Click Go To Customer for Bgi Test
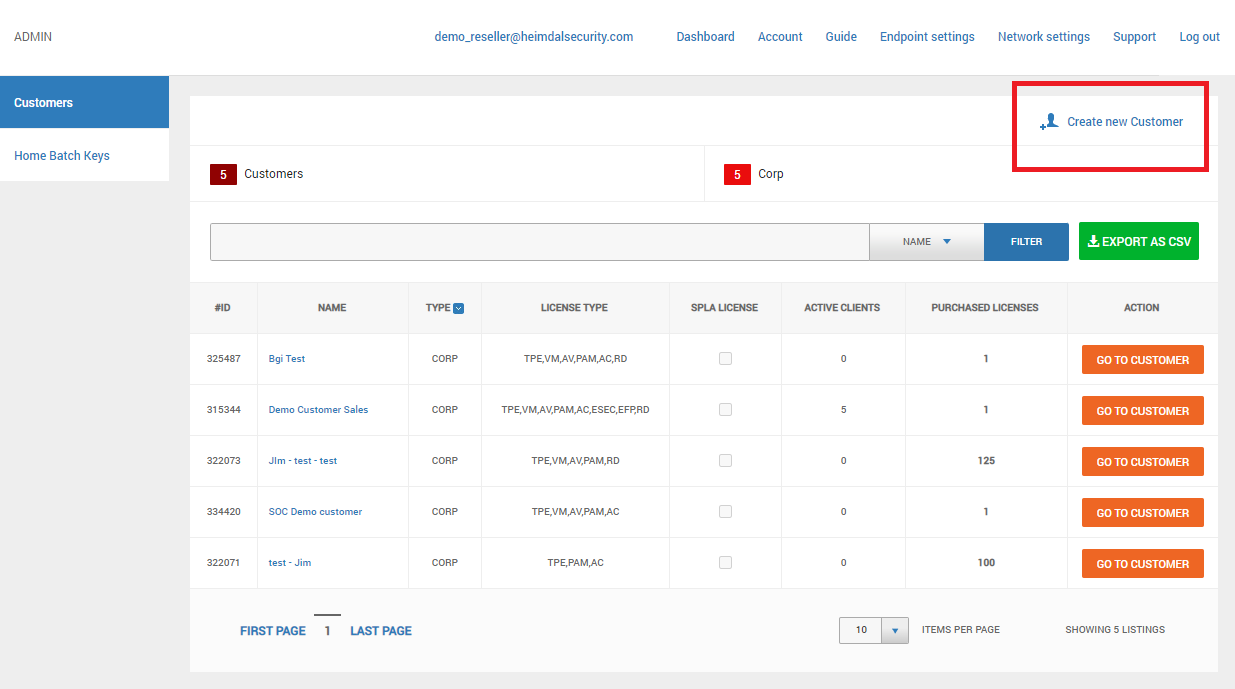 coord(1143,360)
